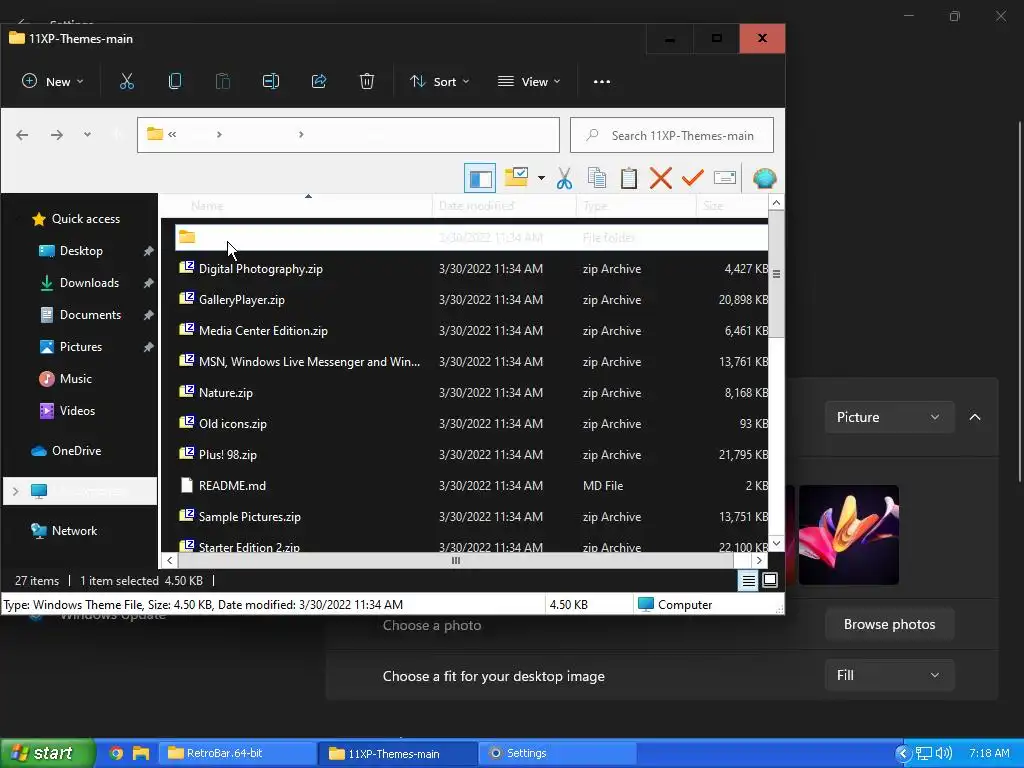Toggle the navigation pane classic toolbar icon
Screen dimensions: 1024x768
[480, 178]
